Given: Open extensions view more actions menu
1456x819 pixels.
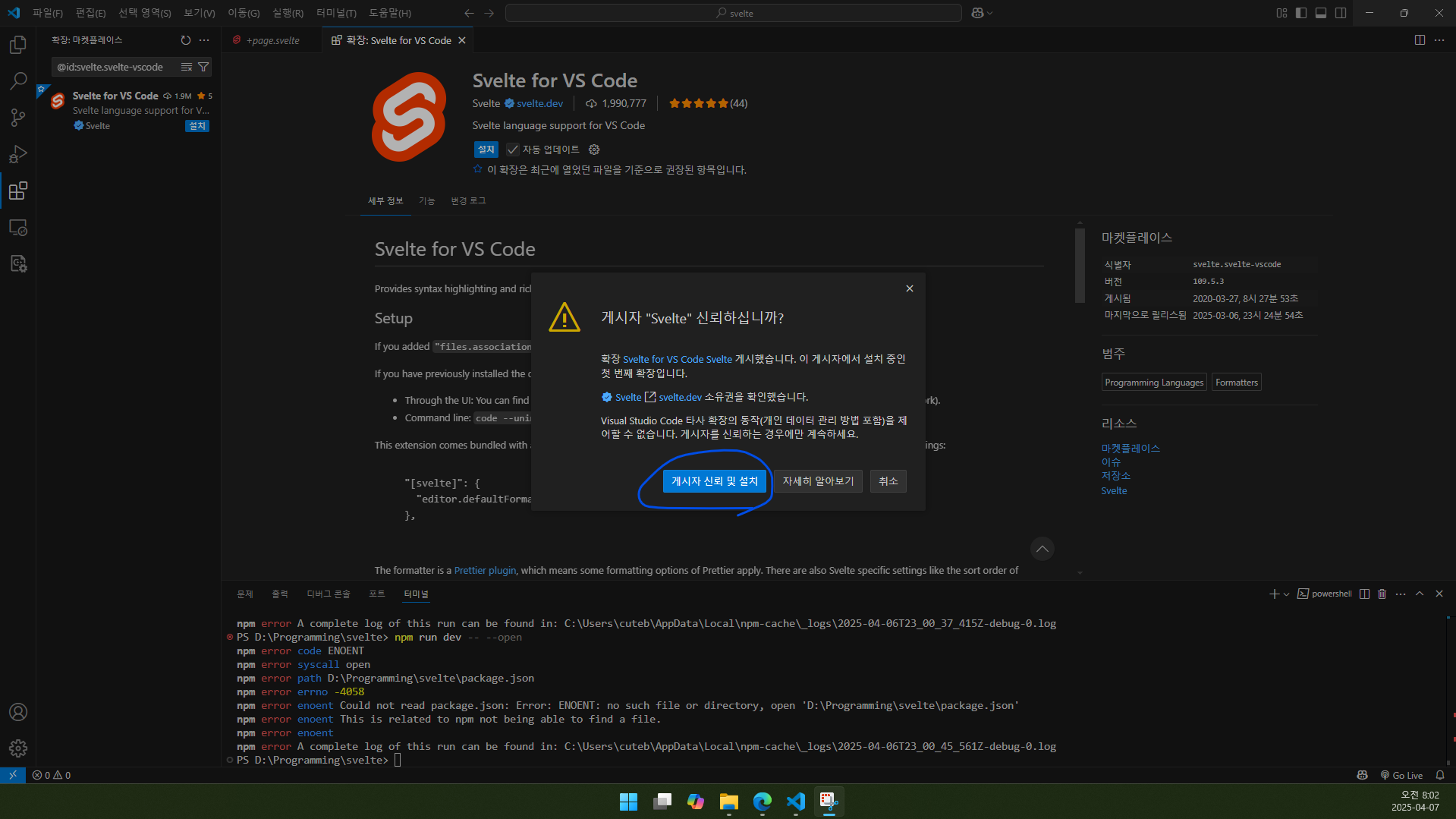Looking at the screenshot, I should 204,40.
